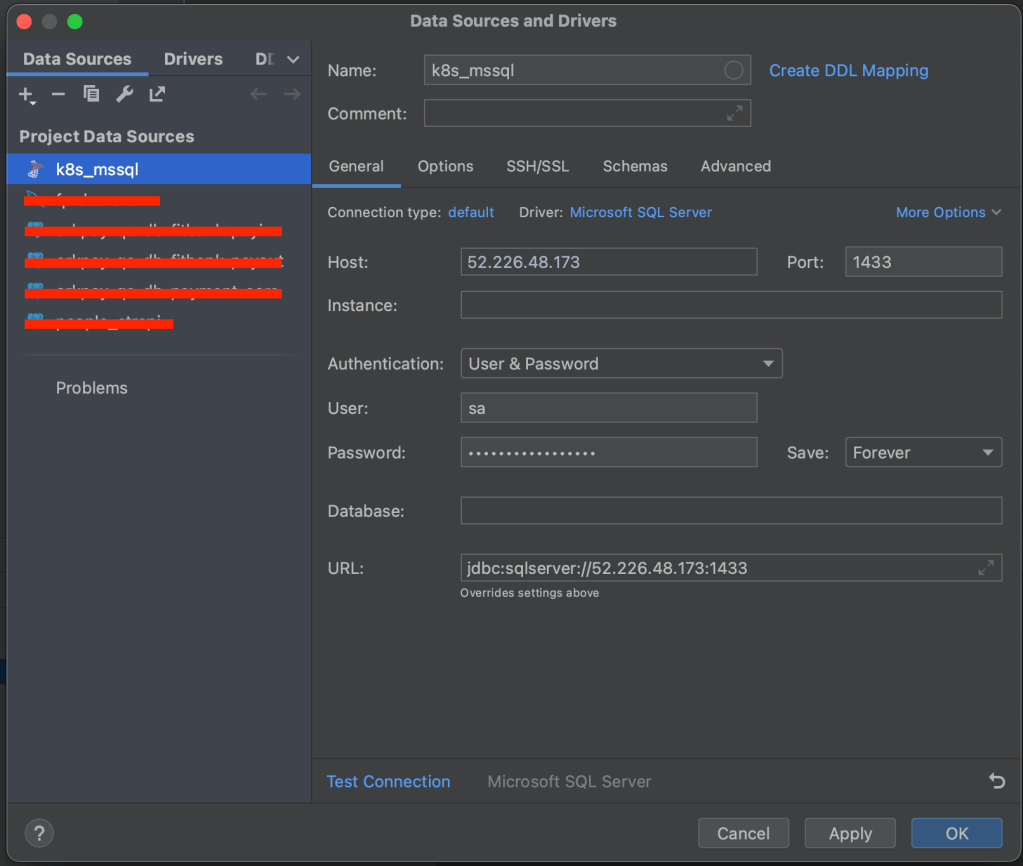Expand the URL field editor icon
The image size is (1023, 866).
[986, 568]
